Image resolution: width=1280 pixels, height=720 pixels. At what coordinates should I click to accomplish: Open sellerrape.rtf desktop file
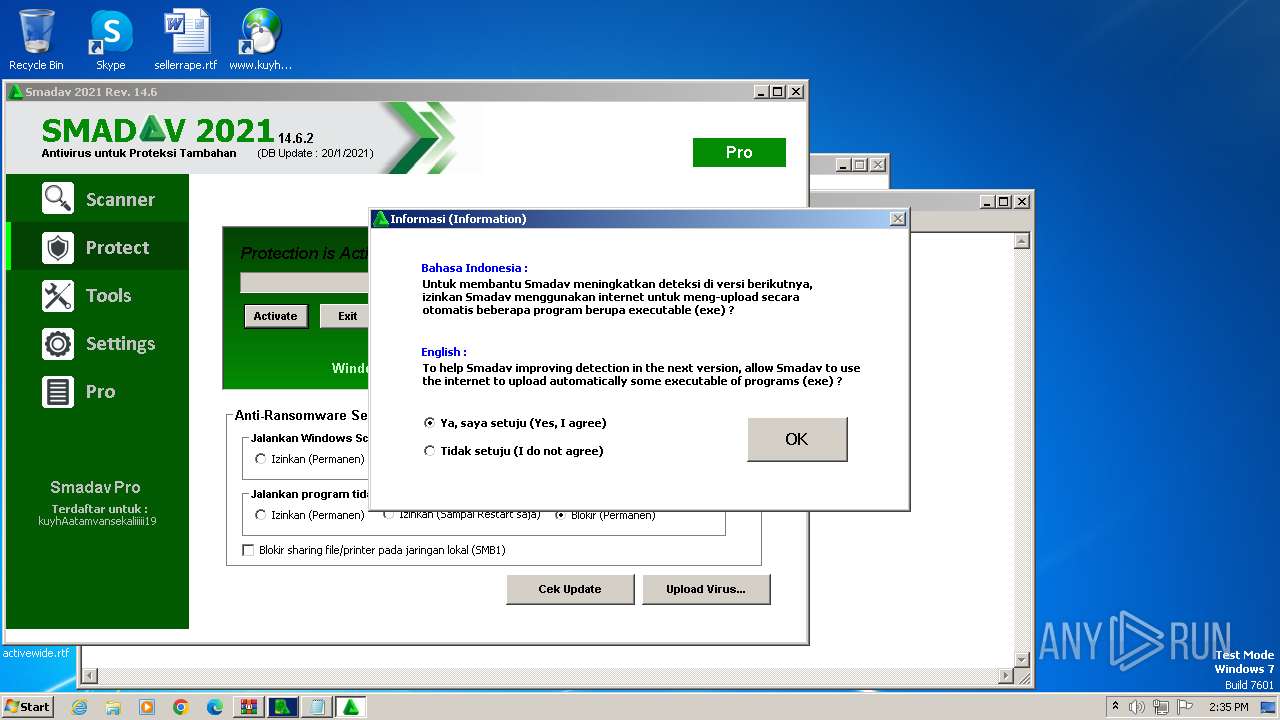pyautogui.click(x=186, y=40)
